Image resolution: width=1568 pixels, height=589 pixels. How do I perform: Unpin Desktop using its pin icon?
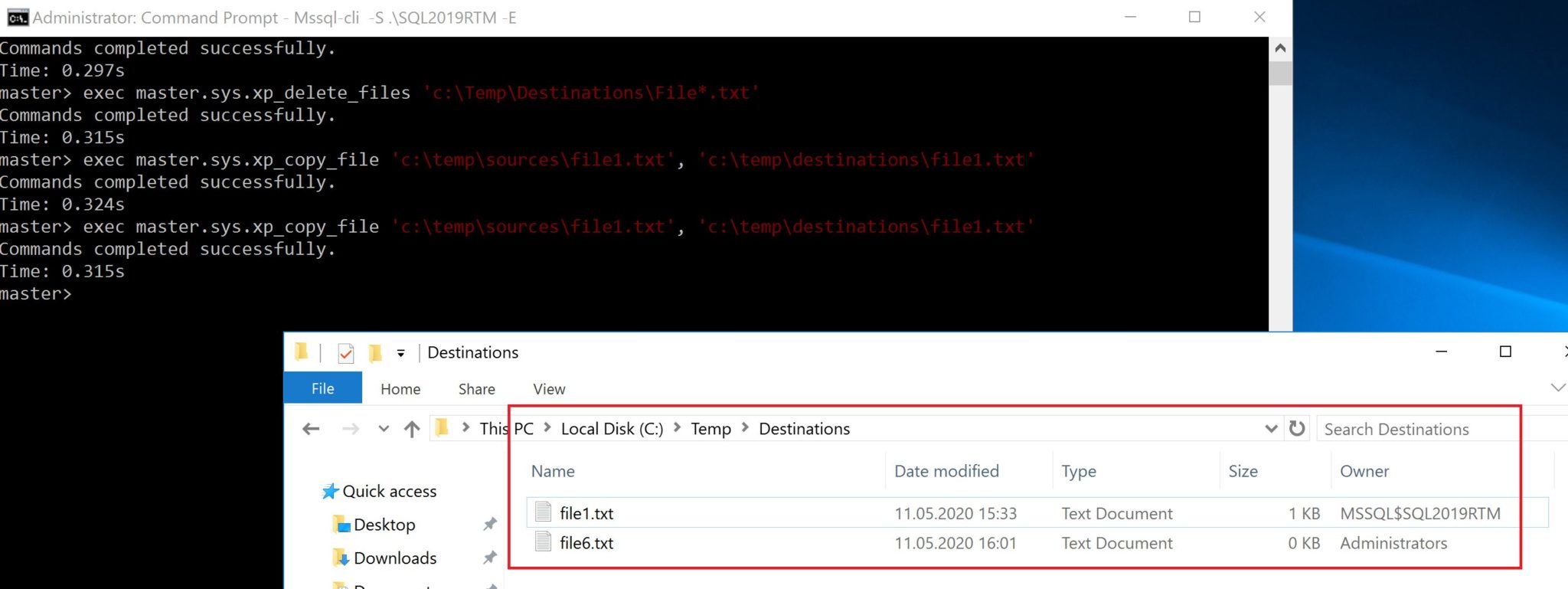pos(490,525)
